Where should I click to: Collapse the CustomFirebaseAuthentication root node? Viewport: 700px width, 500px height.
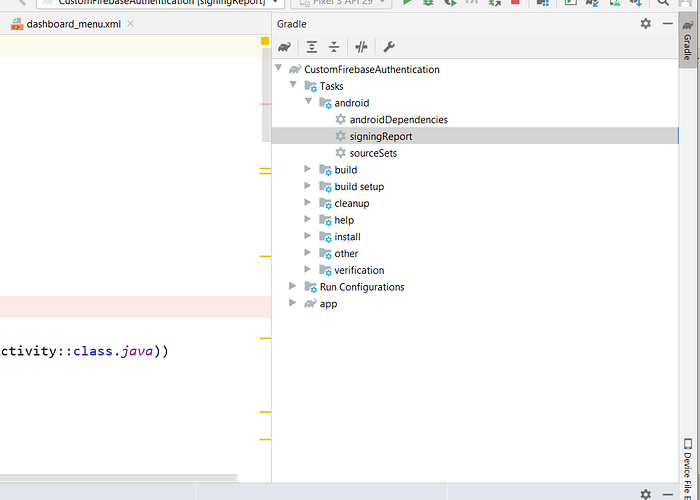point(279,68)
